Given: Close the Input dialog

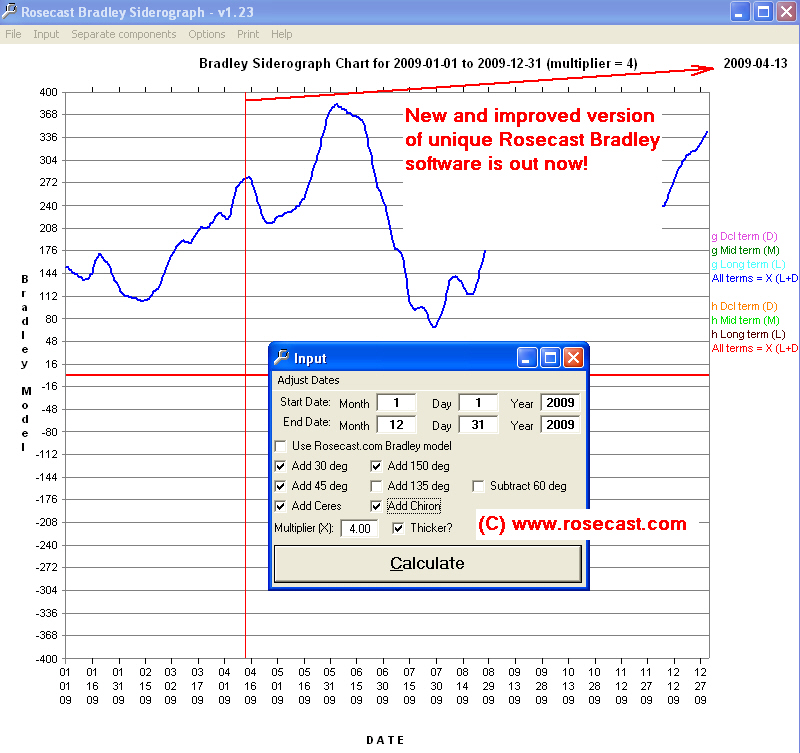Looking at the screenshot, I should (x=573, y=358).
